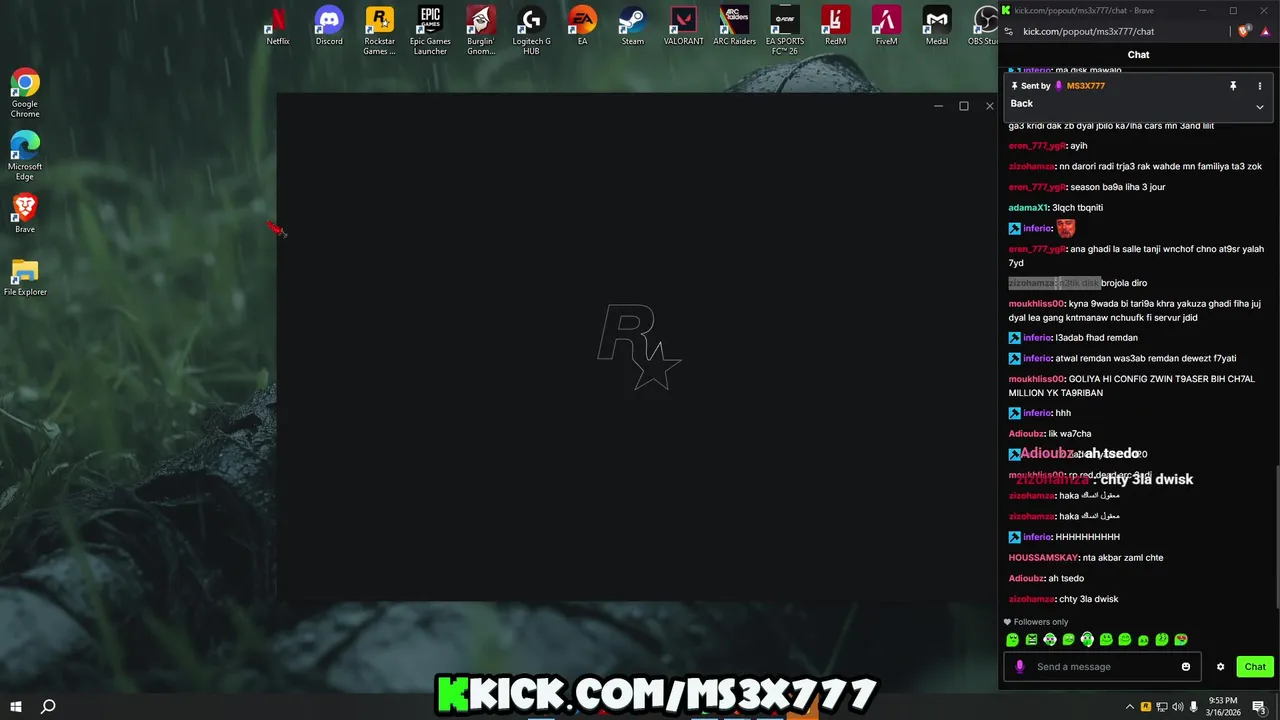Click Brave Shields icon in address bar
The height and width of the screenshot is (720, 1280).
click(1244, 31)
